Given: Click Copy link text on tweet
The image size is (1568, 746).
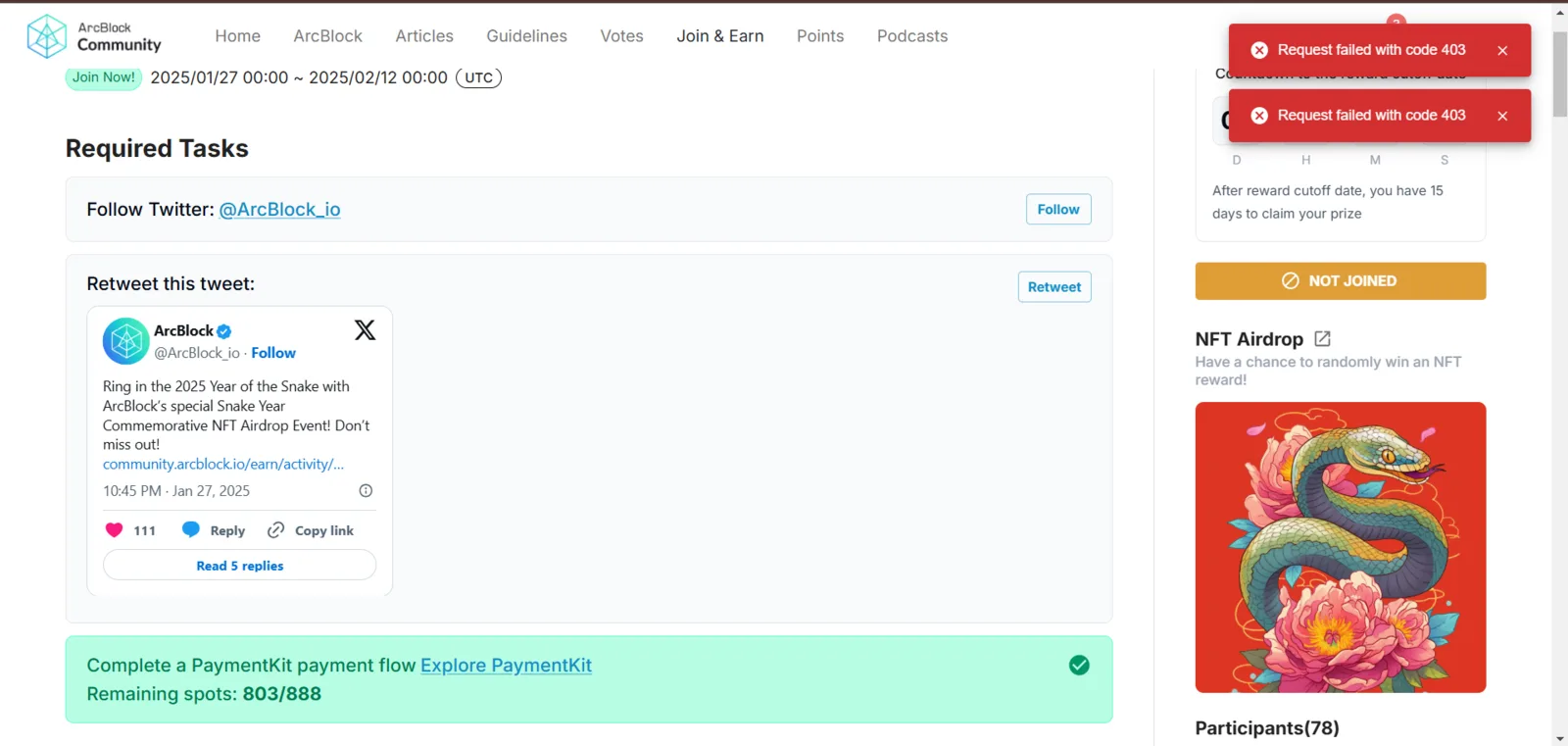Looking at the screenshot, I should (x=324, y=530).
